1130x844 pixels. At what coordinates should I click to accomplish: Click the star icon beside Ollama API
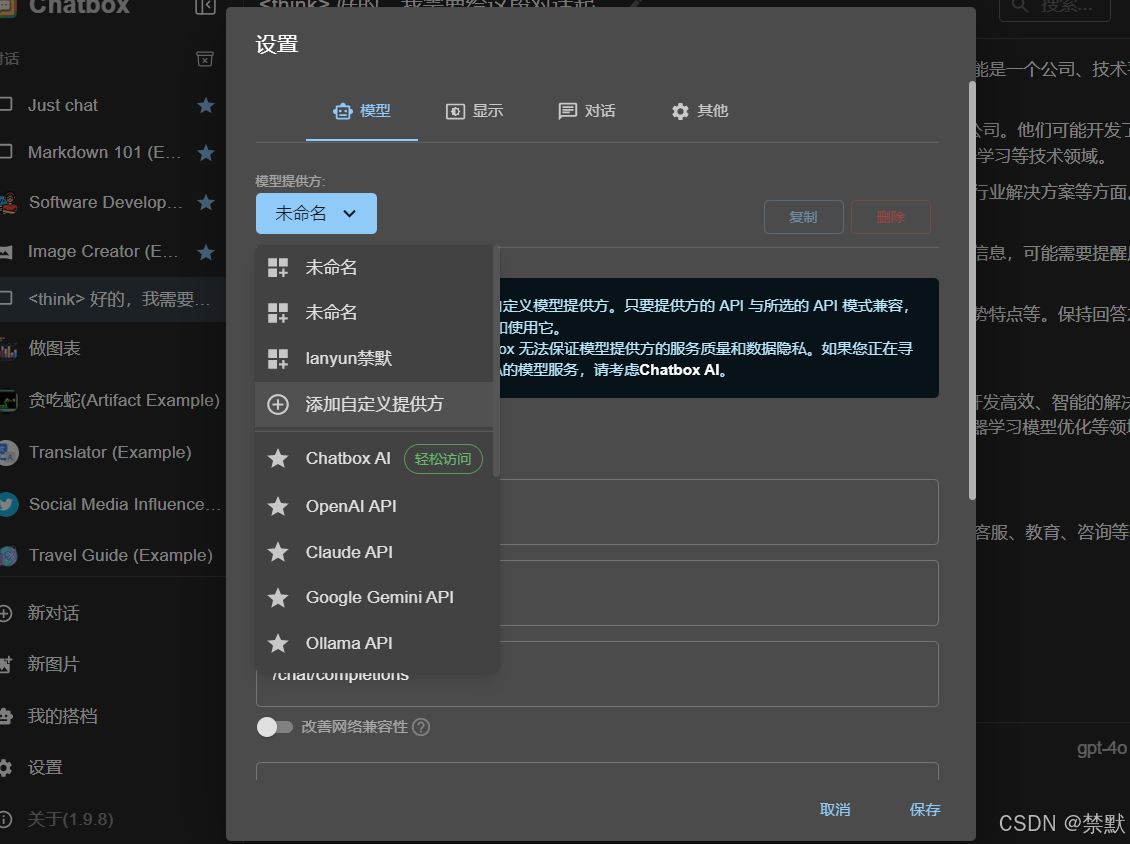(278, 643)
